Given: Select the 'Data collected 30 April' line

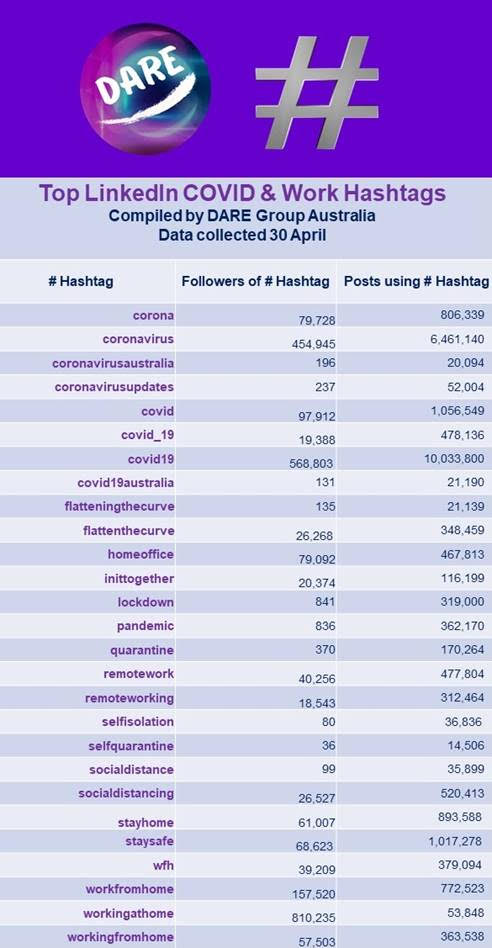Looking at the screenshot, I should click(x=242, y=235).
